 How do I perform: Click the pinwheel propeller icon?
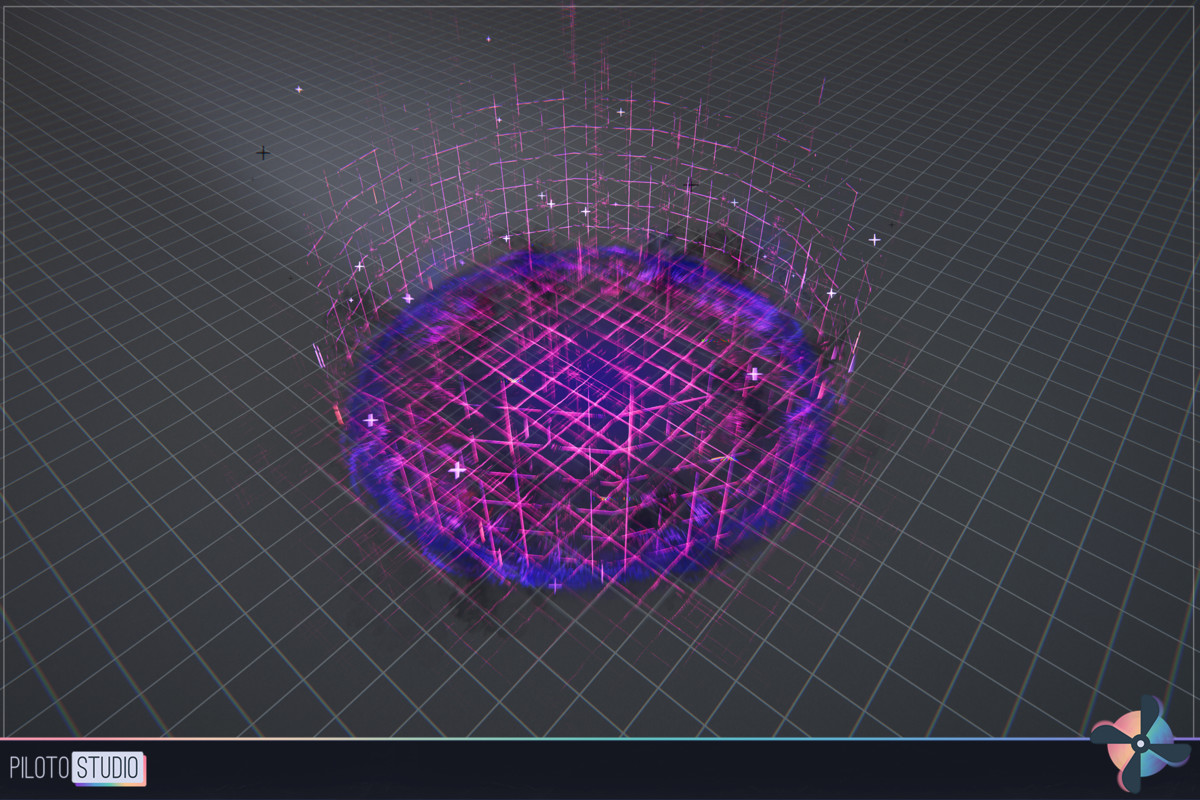click(x=1140, y=744)
